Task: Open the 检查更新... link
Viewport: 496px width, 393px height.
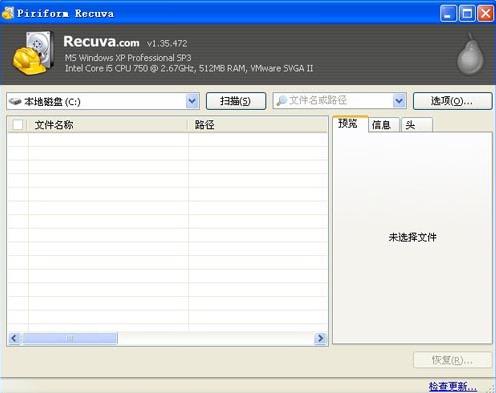Action: point(452,386)
